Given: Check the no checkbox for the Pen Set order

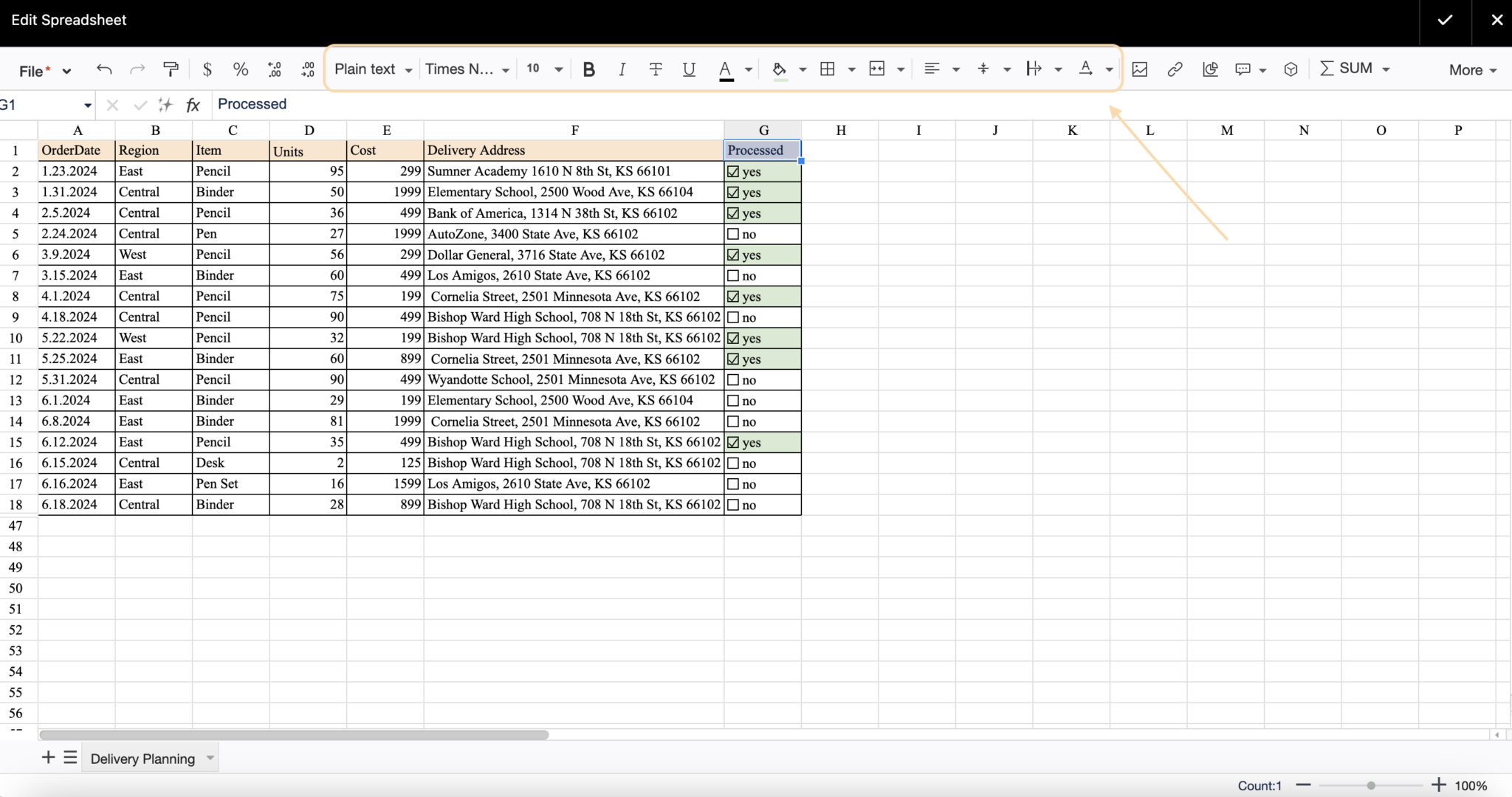Looking at the screenshot, I should click(x=733, y=484).
